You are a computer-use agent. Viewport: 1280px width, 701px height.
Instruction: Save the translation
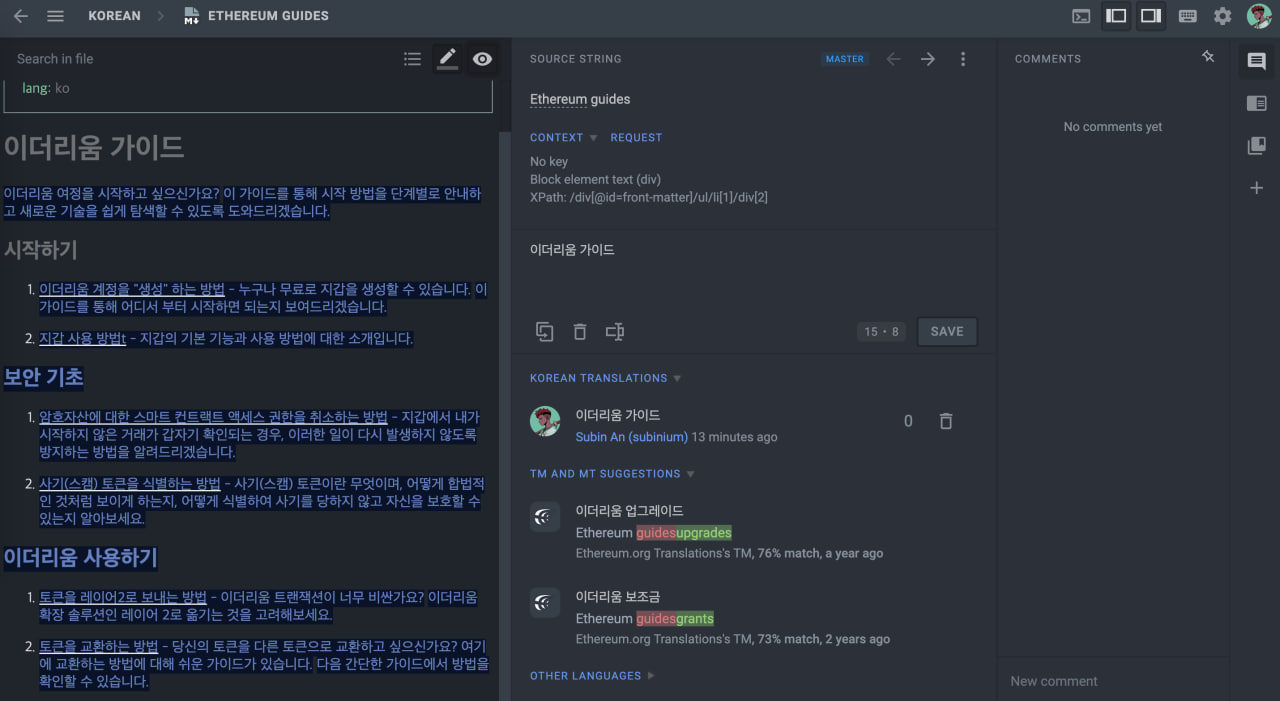(947, 332)
